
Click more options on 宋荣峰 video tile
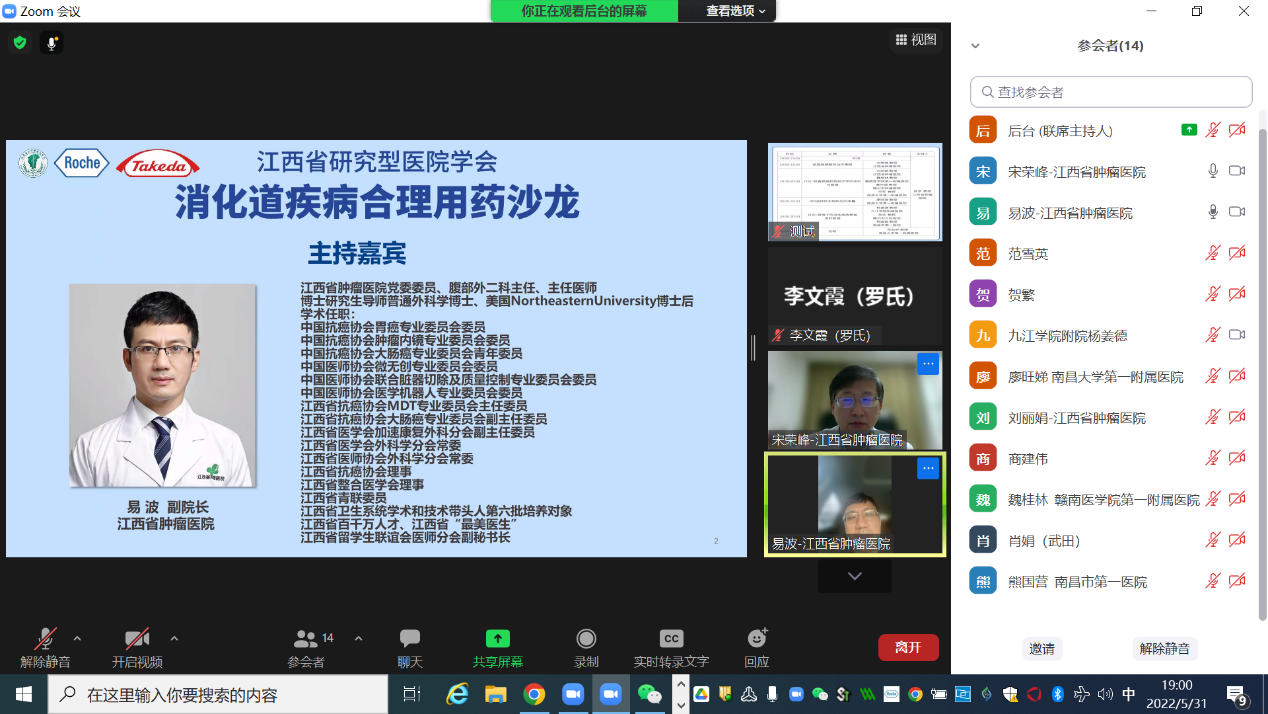pyautogui.click(x=928, y=364)
